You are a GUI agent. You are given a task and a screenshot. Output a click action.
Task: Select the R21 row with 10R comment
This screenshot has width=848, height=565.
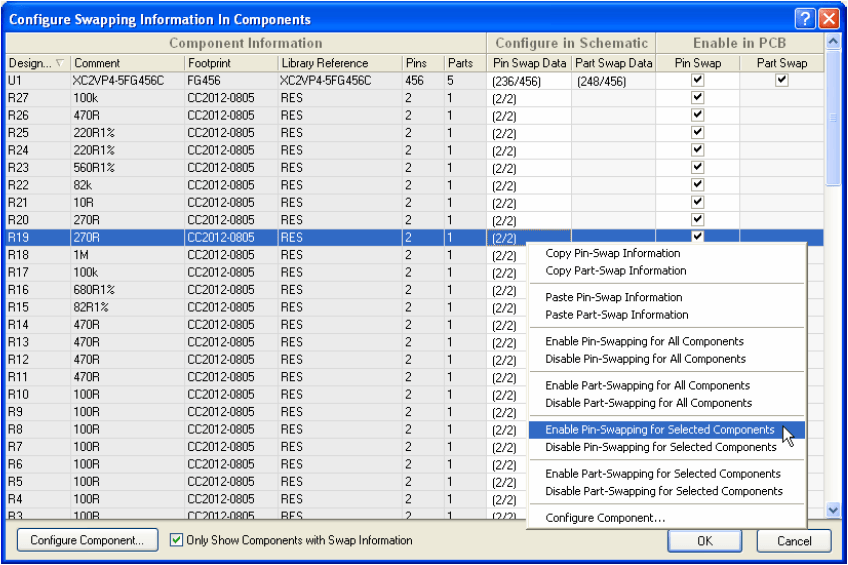click(415, 202)
